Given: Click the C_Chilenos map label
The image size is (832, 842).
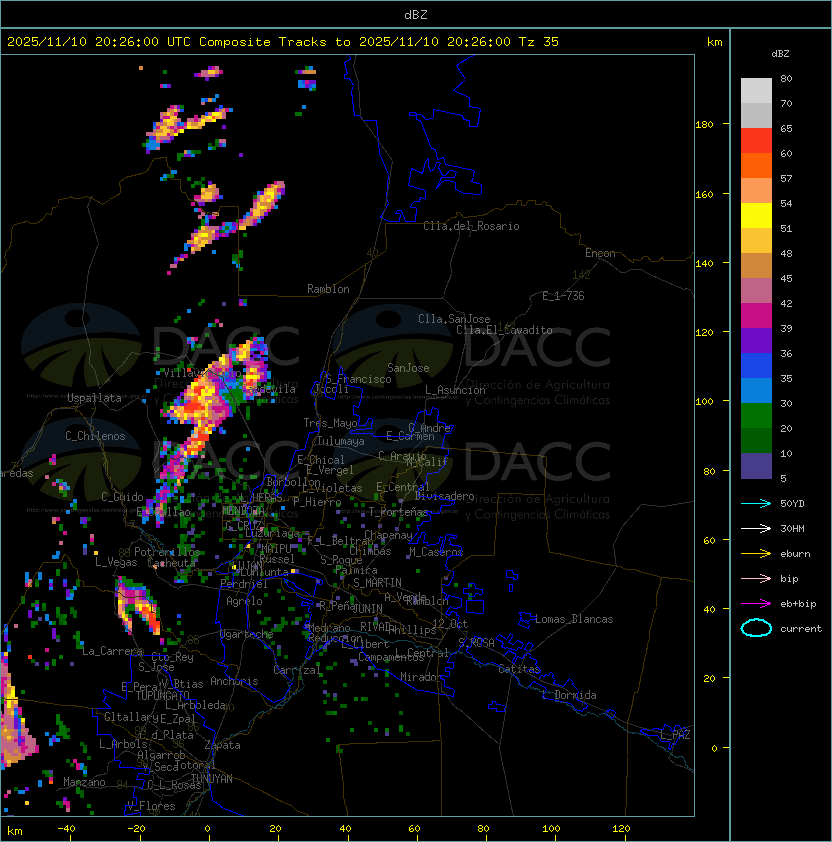Looking at the screenshot, I should point(95,436).
